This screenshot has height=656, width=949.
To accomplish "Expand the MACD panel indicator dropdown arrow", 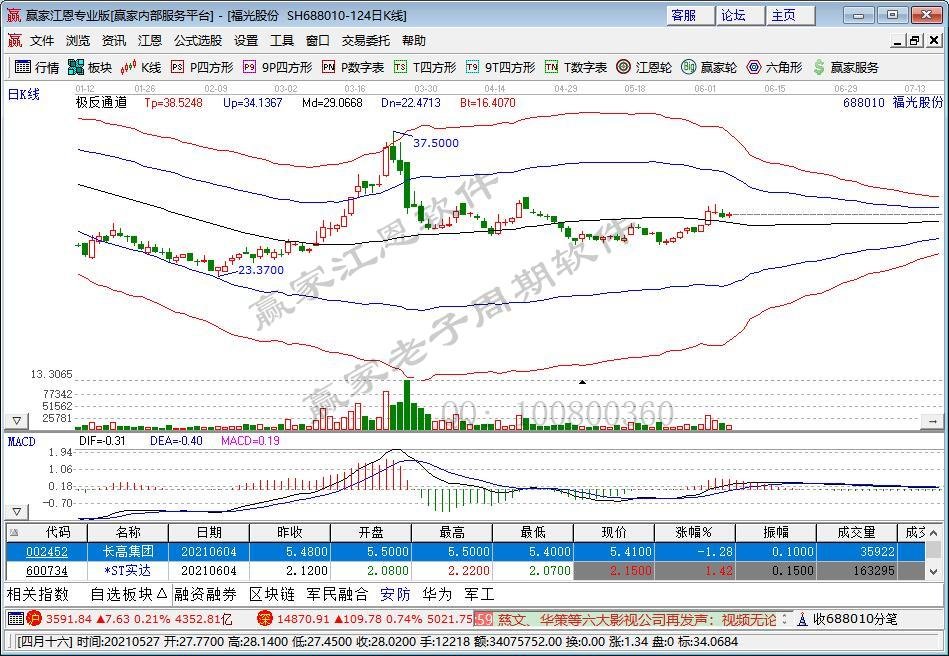I will pyautogui.click(x=16, y=512).
